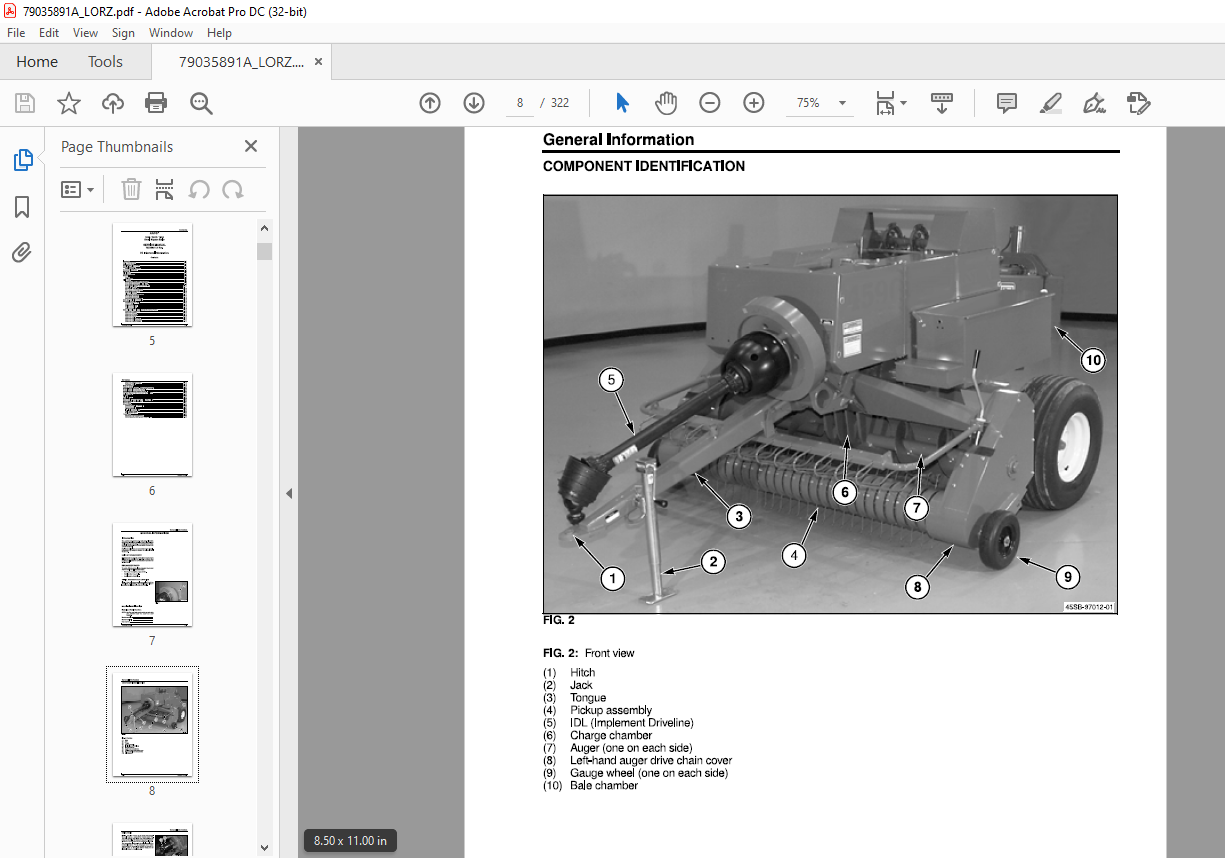Open thumbnail options dropdown menu

pyautogui.click(x=78, y=189)
